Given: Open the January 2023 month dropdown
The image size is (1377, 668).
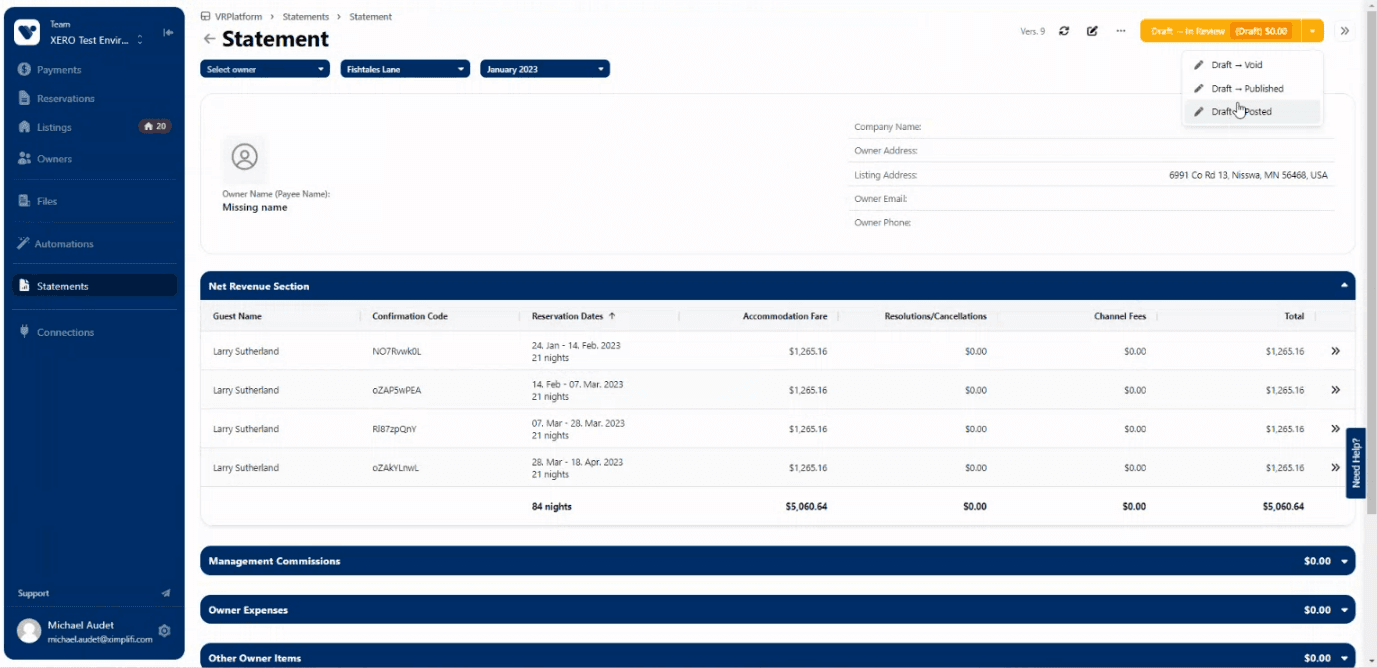Looking at the screenshot, I should pyautogui.click(x=543, y=68).
